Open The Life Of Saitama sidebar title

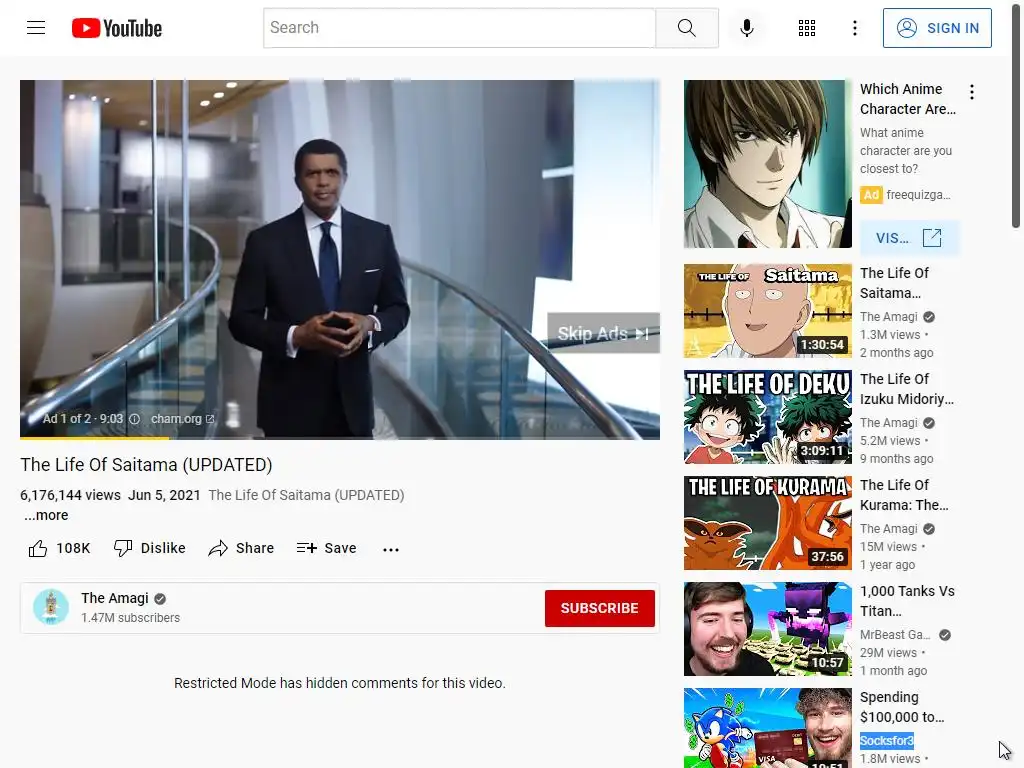click(894, 283)
